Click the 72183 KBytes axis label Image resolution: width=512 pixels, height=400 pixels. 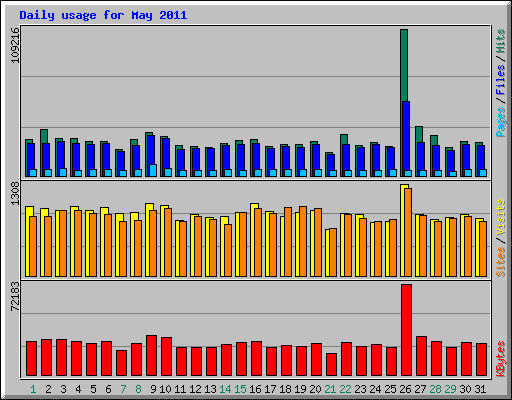coord(15,296)
